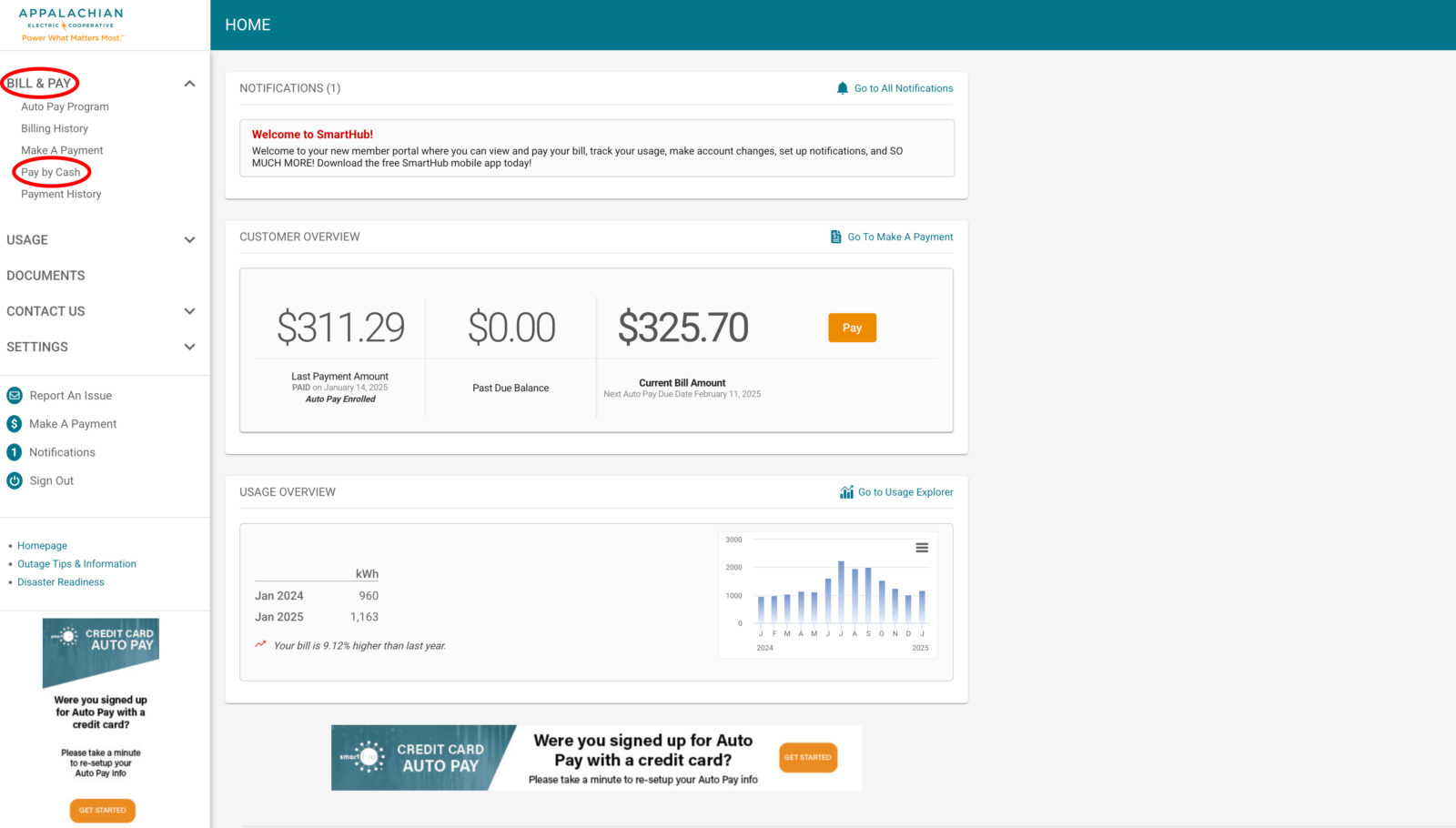Open the Notifications badge icon in sidebar

pos(15,452)
